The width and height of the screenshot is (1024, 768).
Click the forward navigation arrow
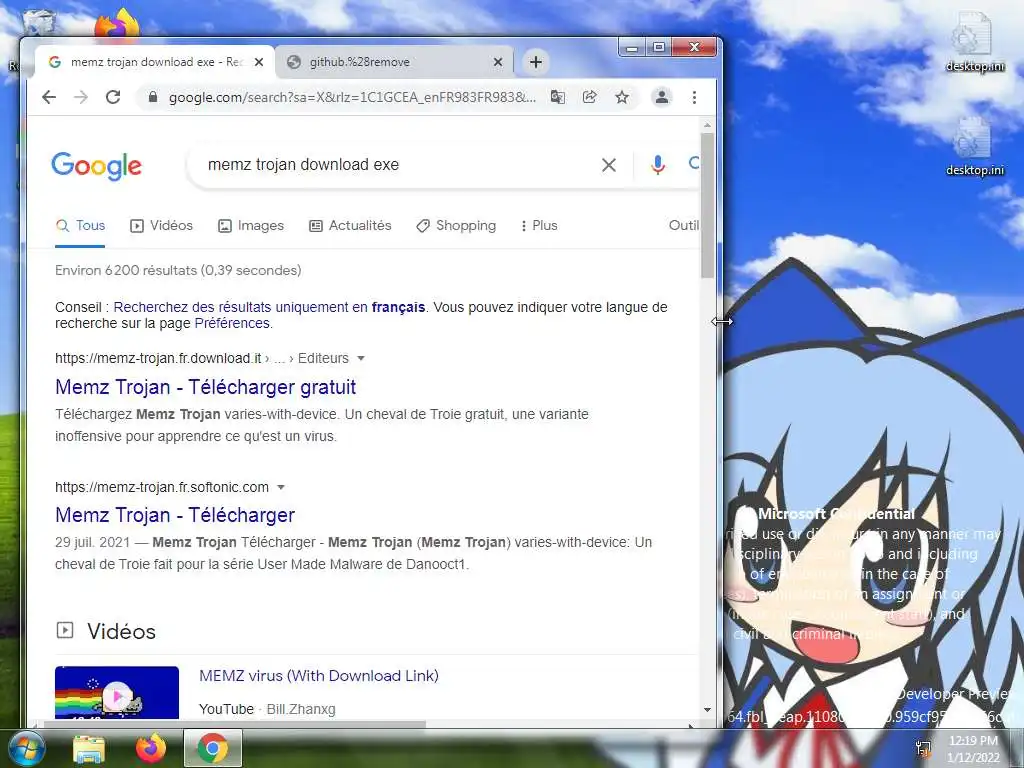pyautogui.click(x=80, y=97)
